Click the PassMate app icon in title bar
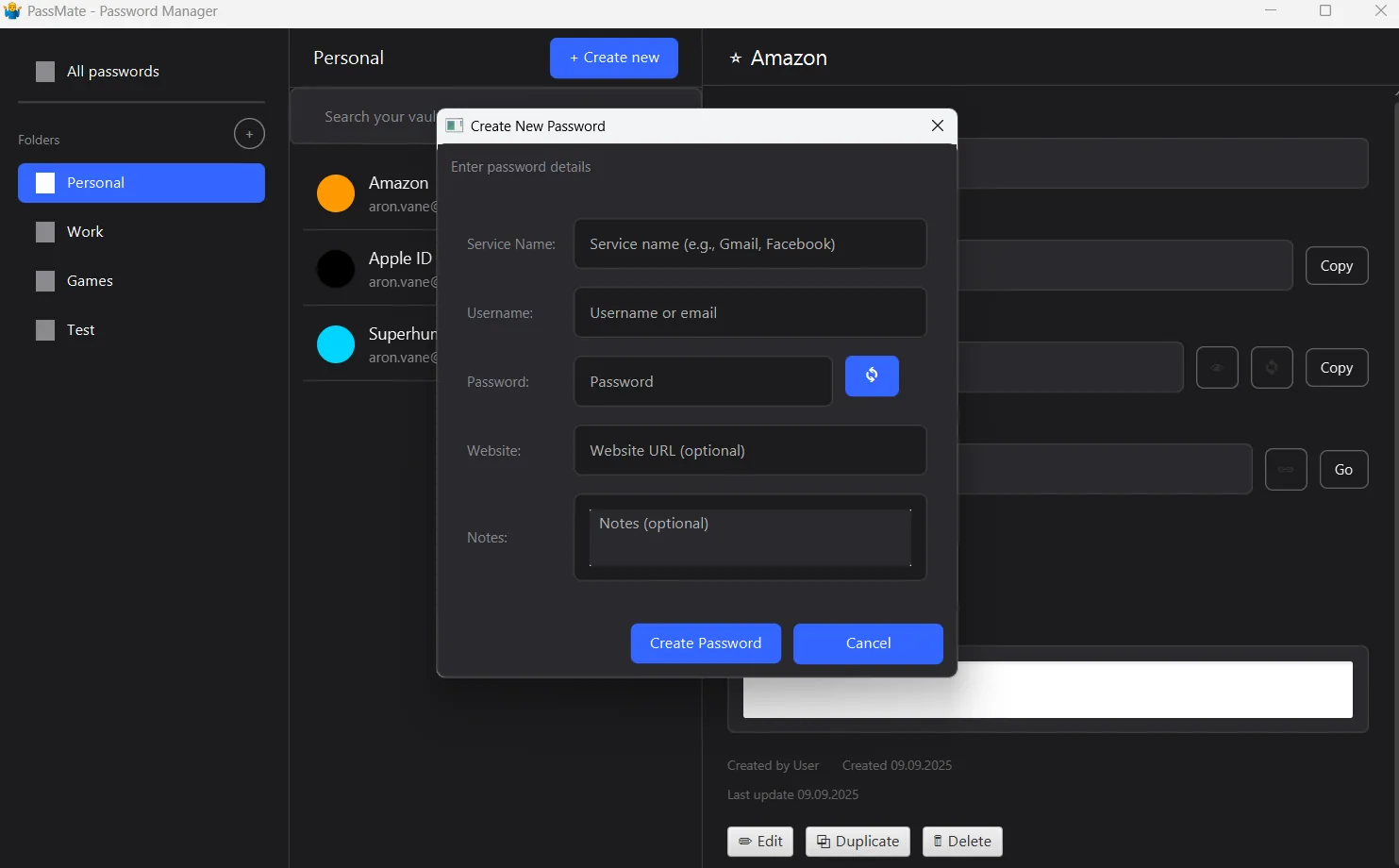The image size is (1399, 868). tap(12, 11)
